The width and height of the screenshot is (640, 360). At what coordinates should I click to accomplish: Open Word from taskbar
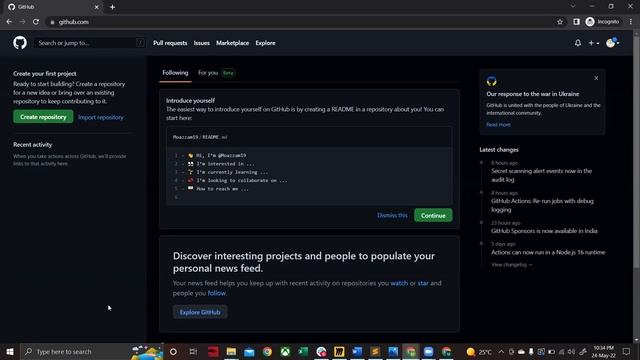pyautogui.click(x=357, y=351)
